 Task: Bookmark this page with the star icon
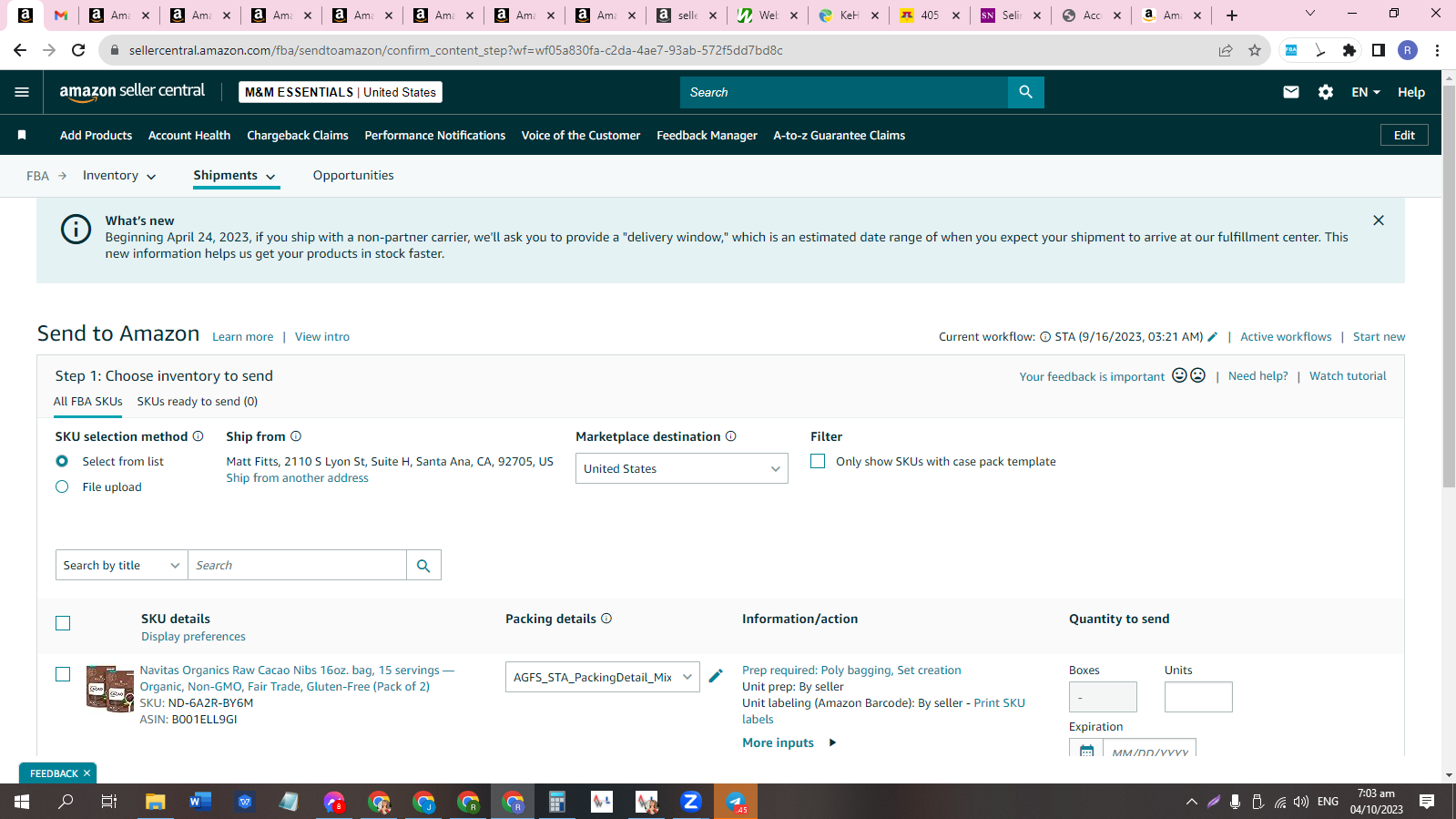click(x=1255, y=50)
